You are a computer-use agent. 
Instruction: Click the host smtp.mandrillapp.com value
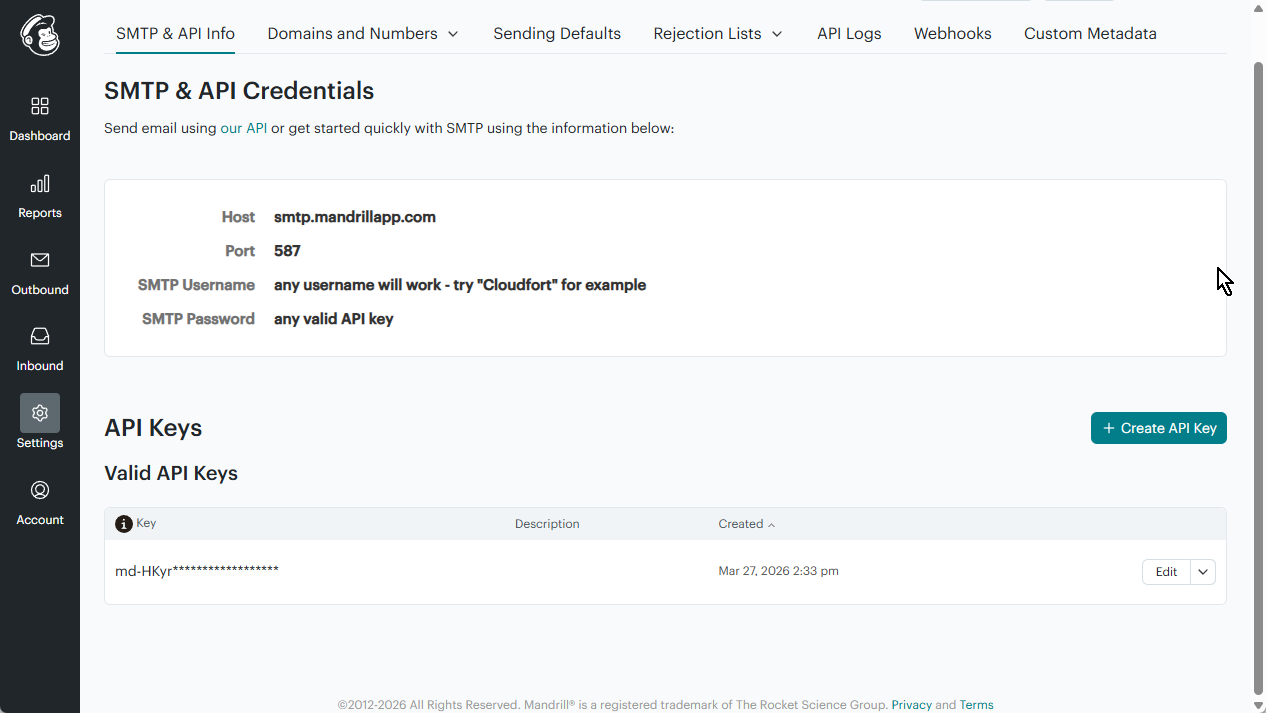click(355, 217)
